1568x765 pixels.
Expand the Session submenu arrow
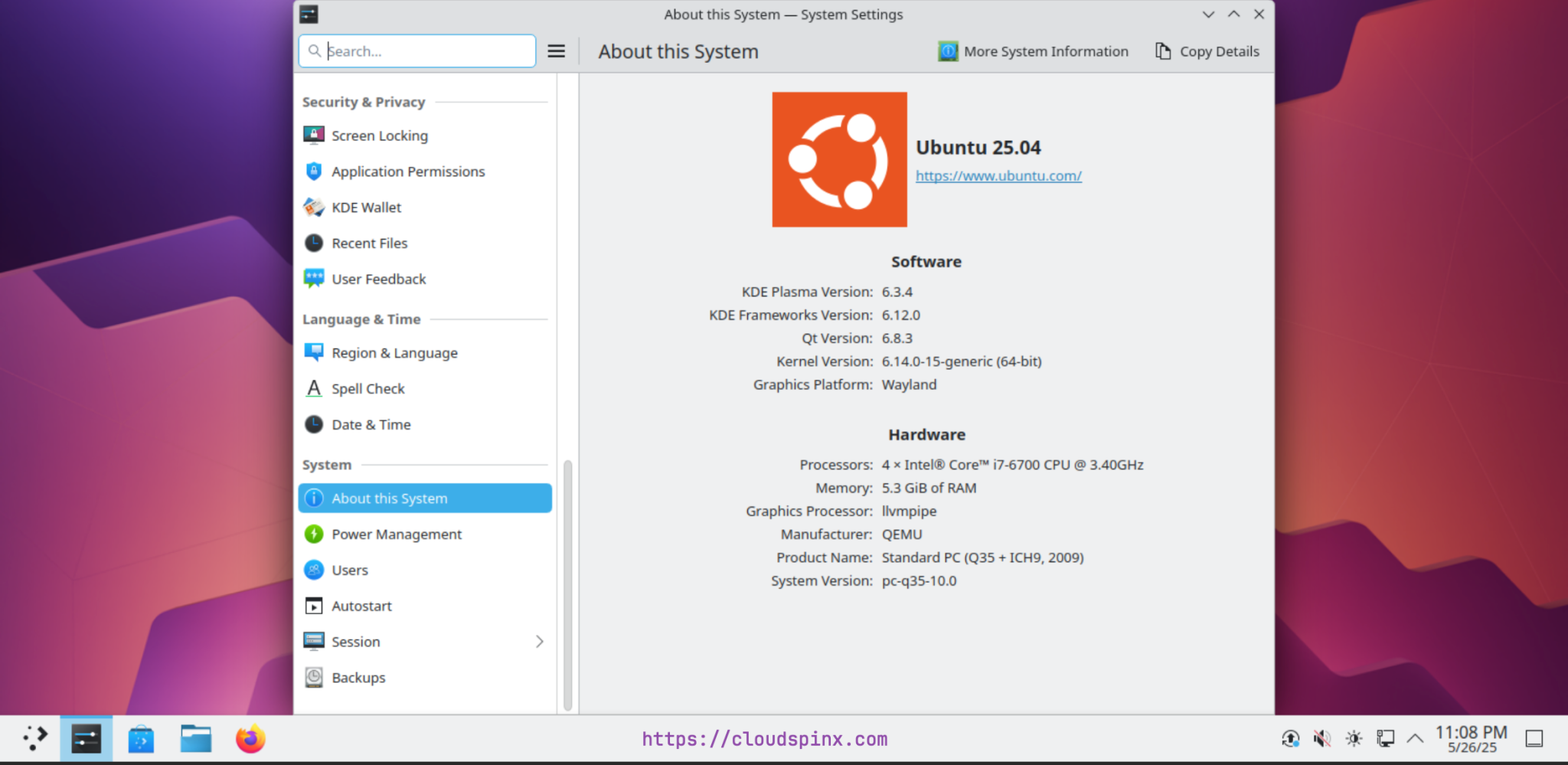tap(541, 641)
